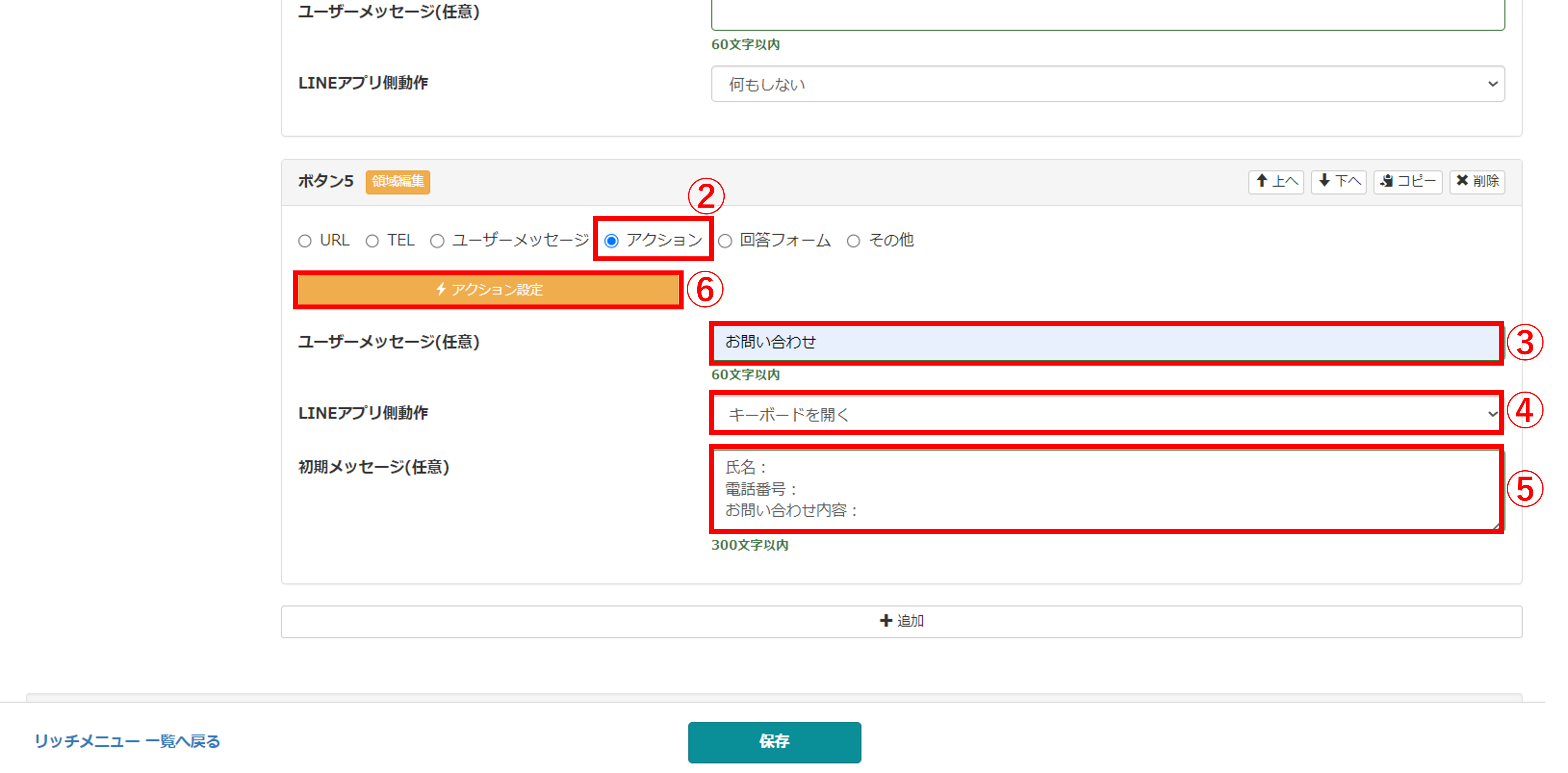Click the ボタン5 section title
Viewport: 1568px width, 773px height.
coord(326,181)
